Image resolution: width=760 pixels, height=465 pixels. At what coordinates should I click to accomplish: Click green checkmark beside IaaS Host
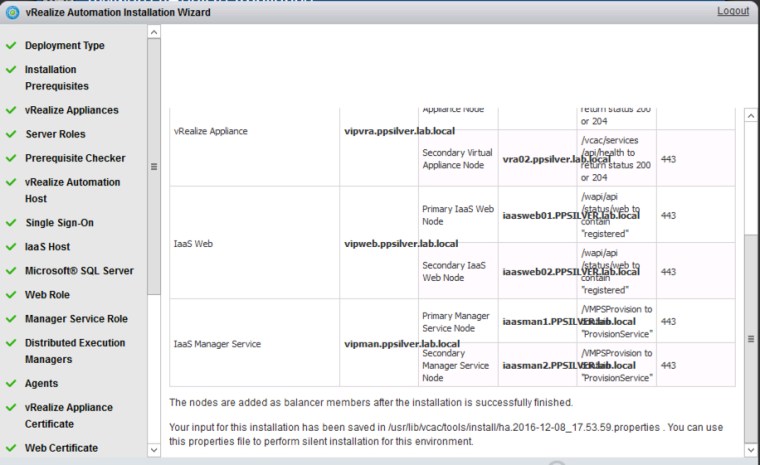coord(11,247)
